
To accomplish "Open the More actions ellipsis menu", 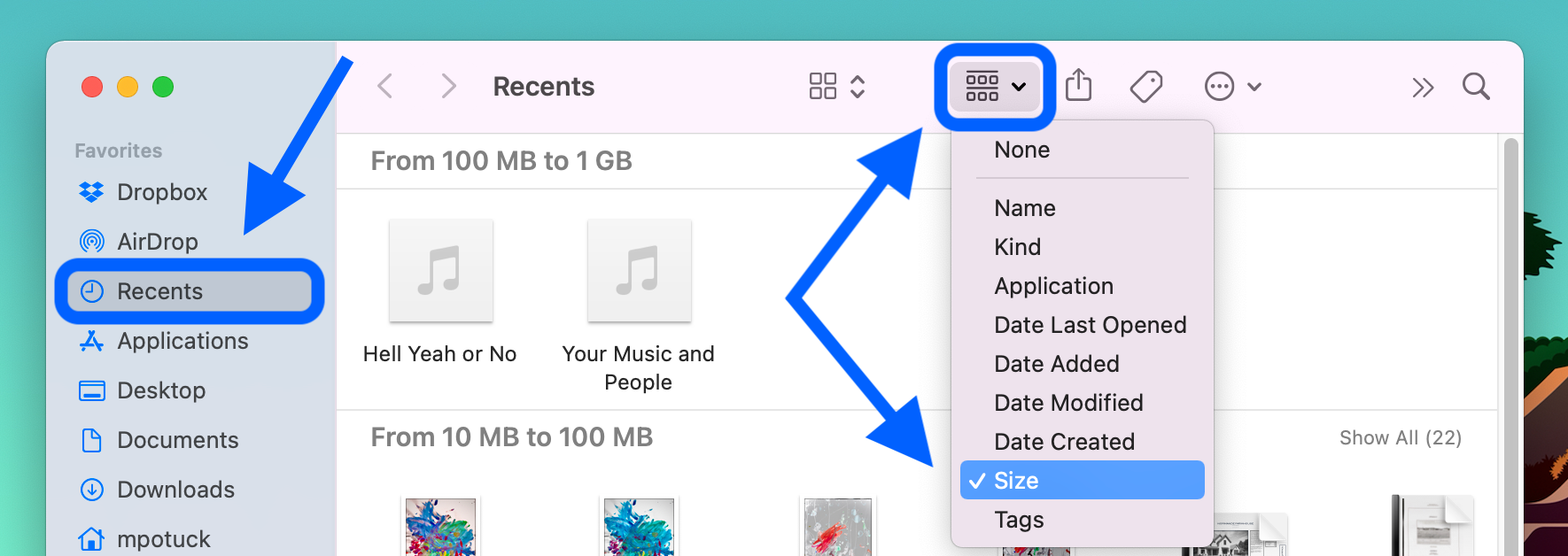I will [x=1218, y=86].
